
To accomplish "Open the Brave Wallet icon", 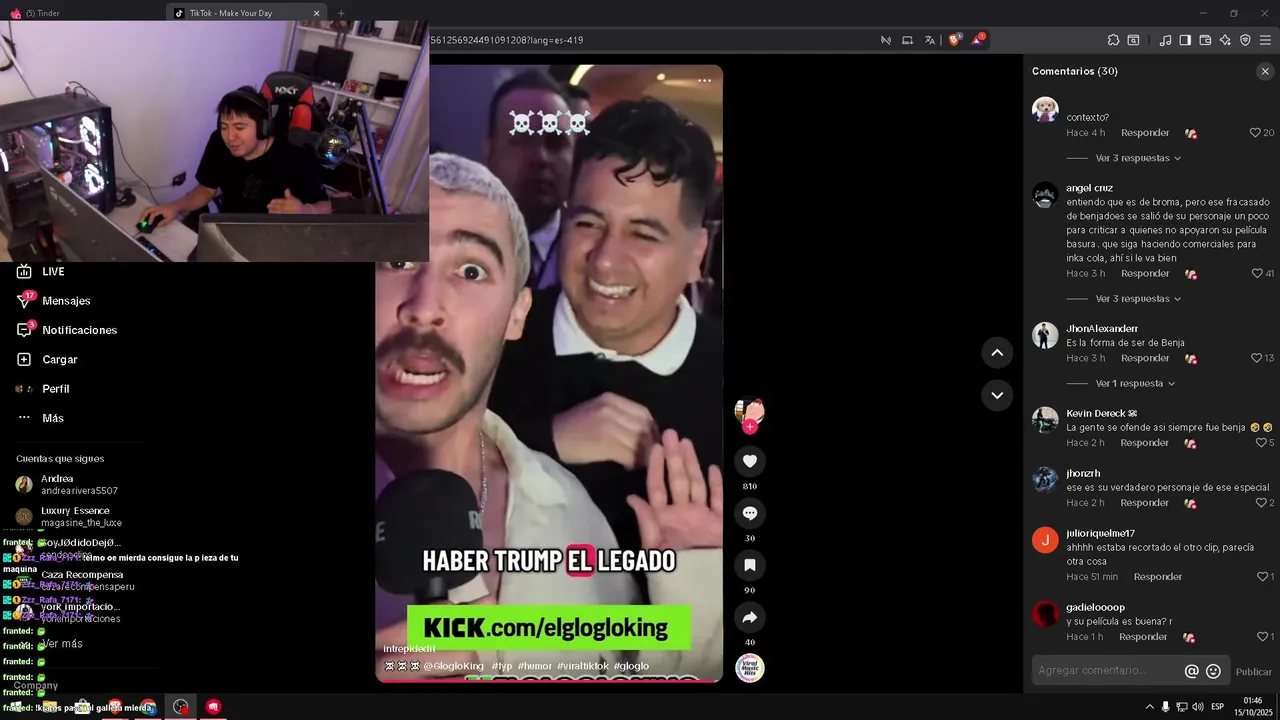I will [x=1205, y=40].
